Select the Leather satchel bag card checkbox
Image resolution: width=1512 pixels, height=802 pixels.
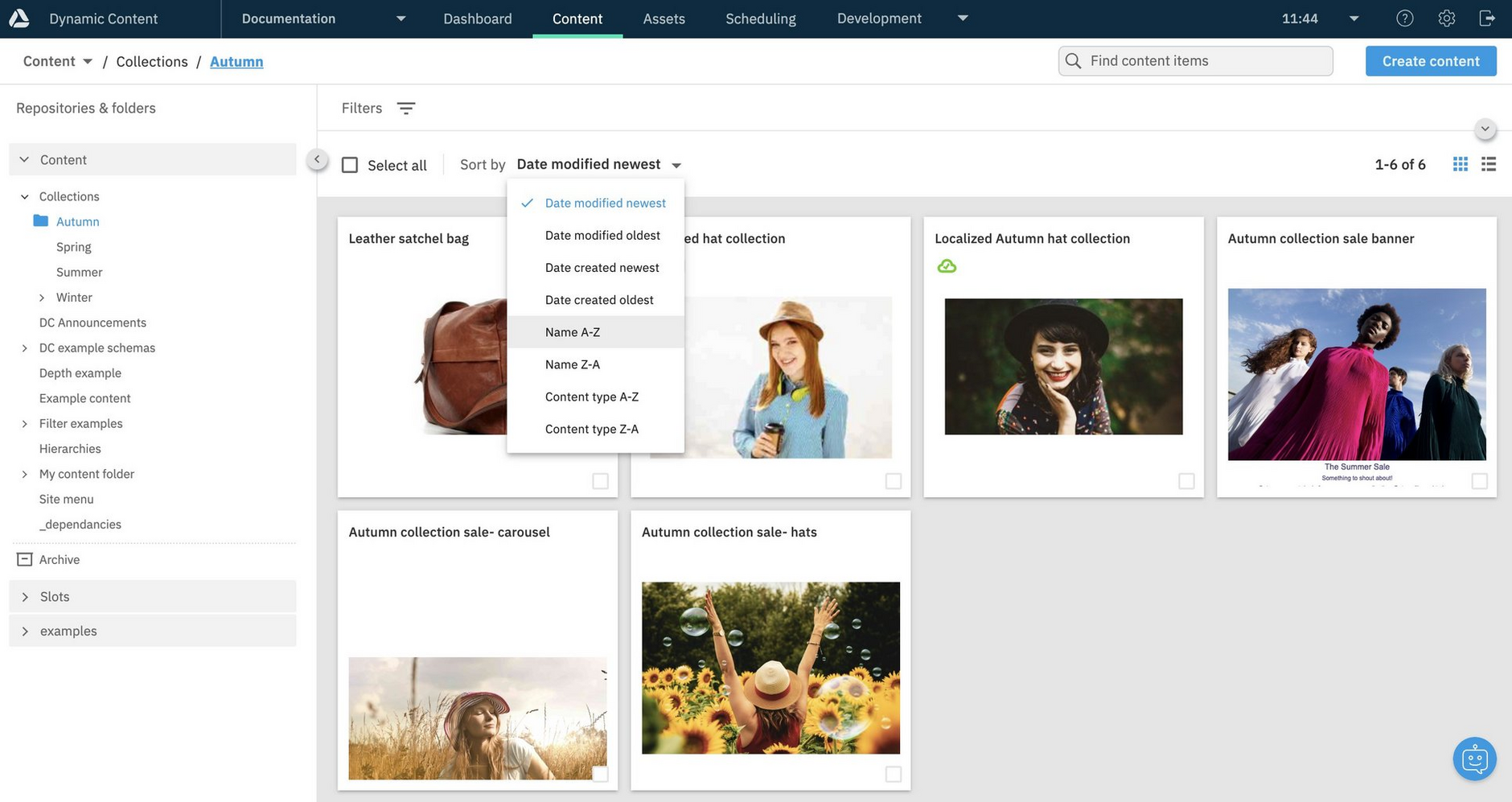tap(600, 481)
